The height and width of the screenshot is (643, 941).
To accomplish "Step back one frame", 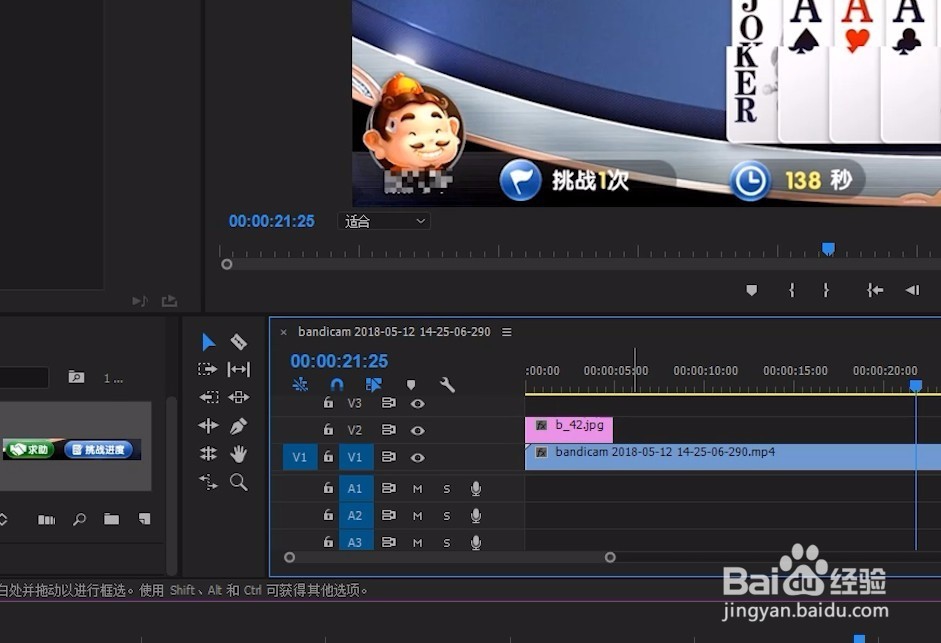I will click(x=913, y=291).
